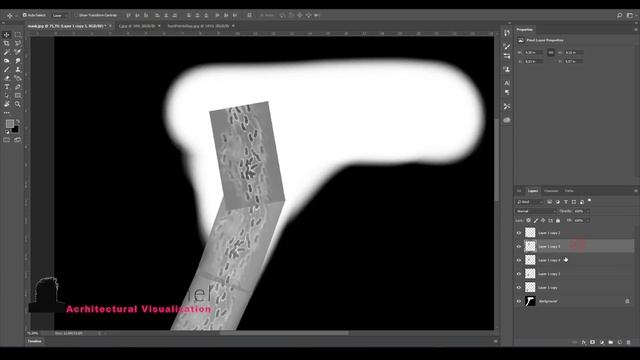The height and width of the screenshot is (360, 640).
Task: Open the Auto-Select Layer dropdown
Action: point(60,15)
